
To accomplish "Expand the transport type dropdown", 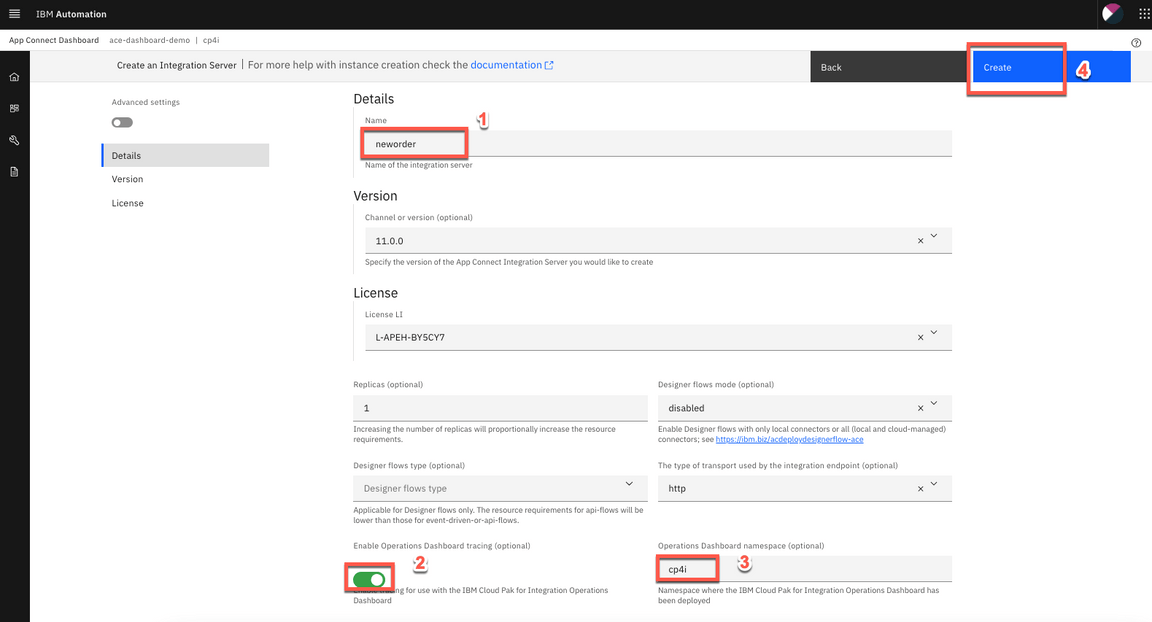I will pyautogui.click(x=934, y=484).
